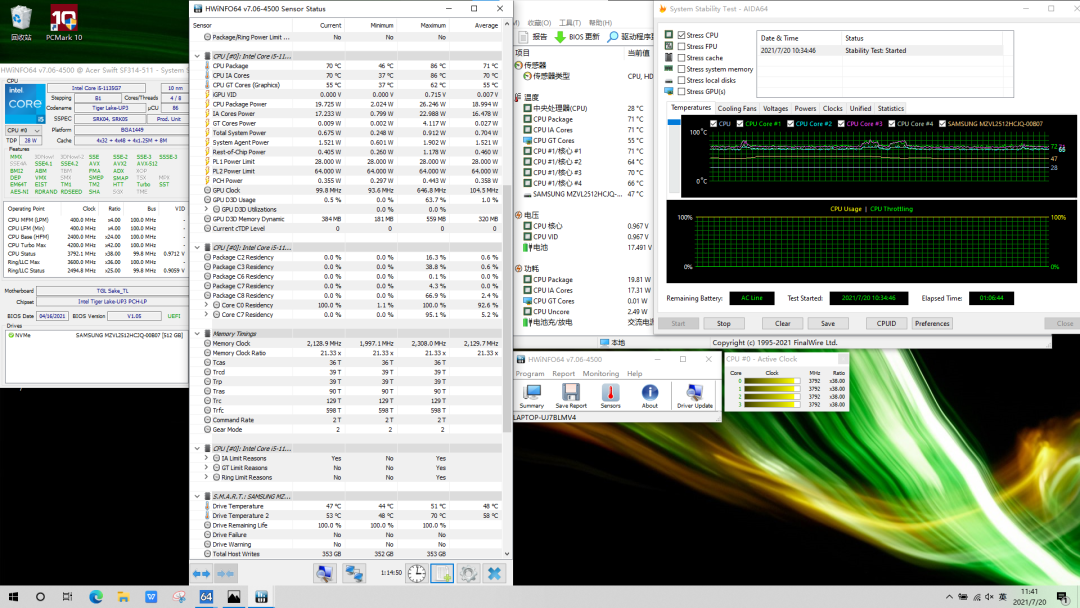Click the sensor clock reset icon
1080x608 pixels.
[416, 573]
